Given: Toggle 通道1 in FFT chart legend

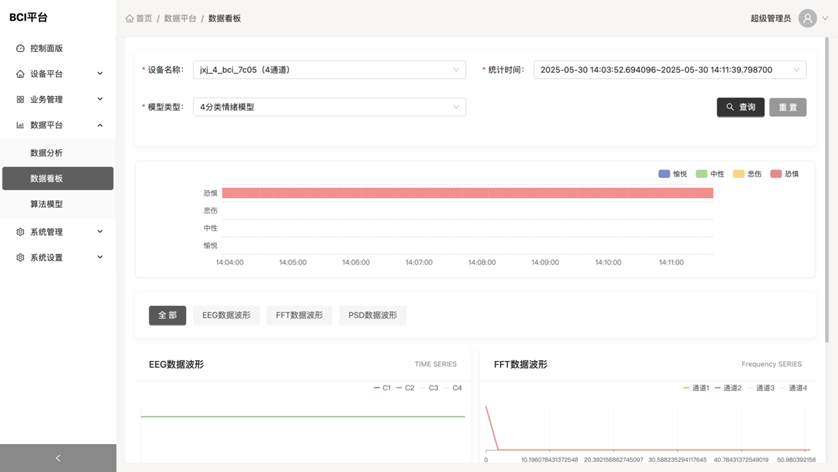Looking at the screenshot, I should point(696,388).
